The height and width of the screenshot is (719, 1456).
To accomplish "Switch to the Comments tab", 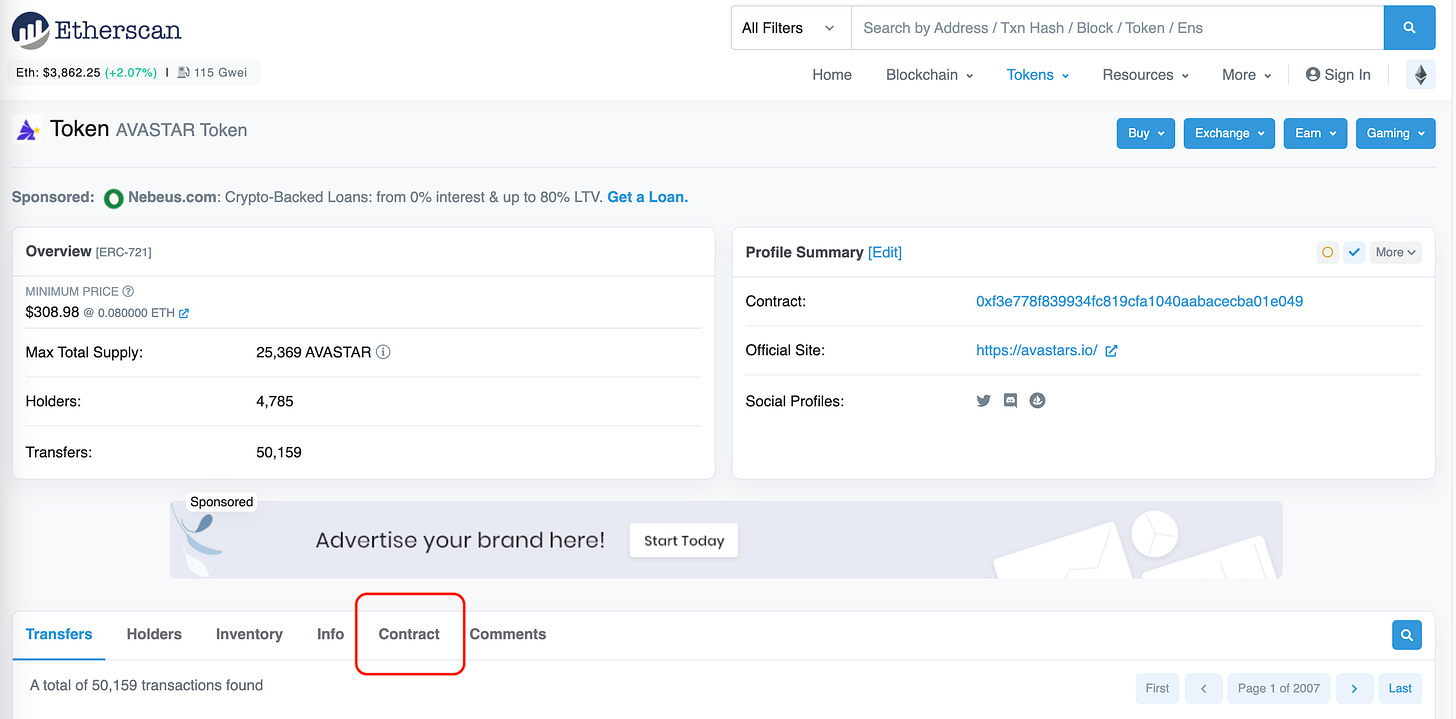I will (508, 634).
